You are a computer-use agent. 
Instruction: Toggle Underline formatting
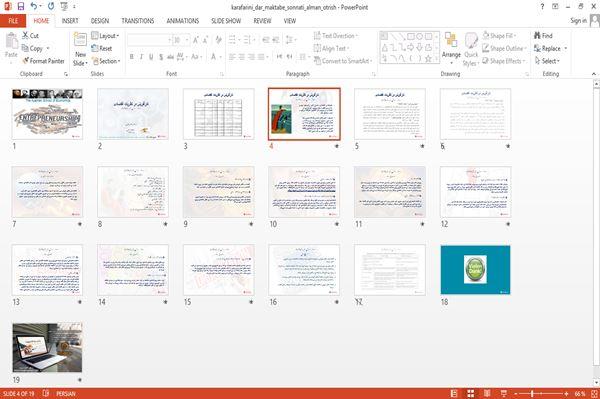pyautogui.click(x=151, y=57)
